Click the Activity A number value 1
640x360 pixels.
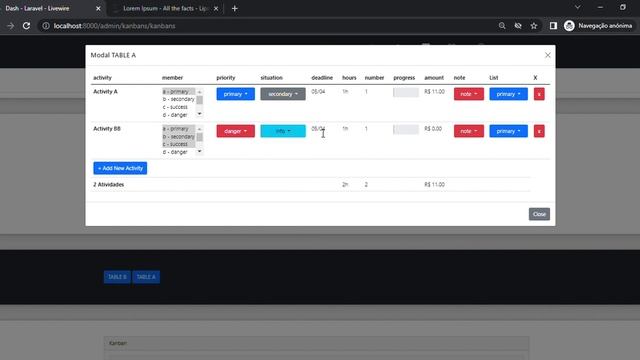click(x=366, y=91)
